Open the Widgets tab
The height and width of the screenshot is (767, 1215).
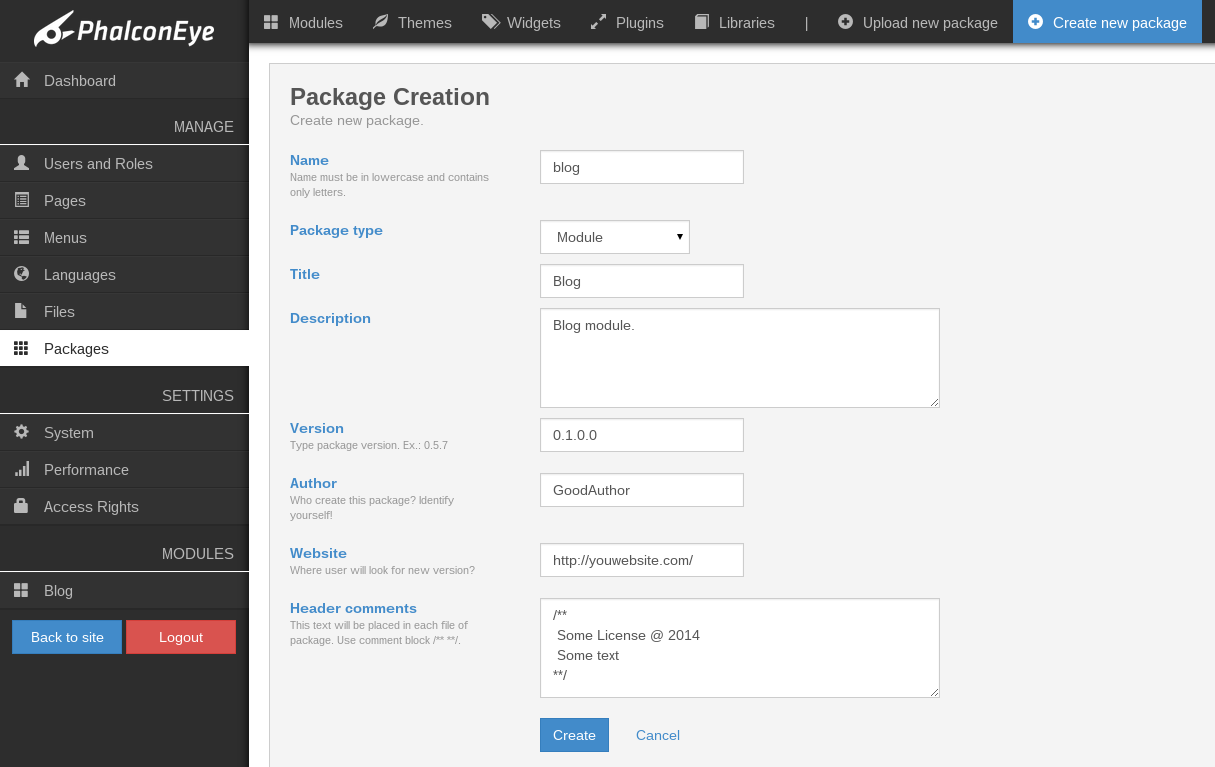521,22
